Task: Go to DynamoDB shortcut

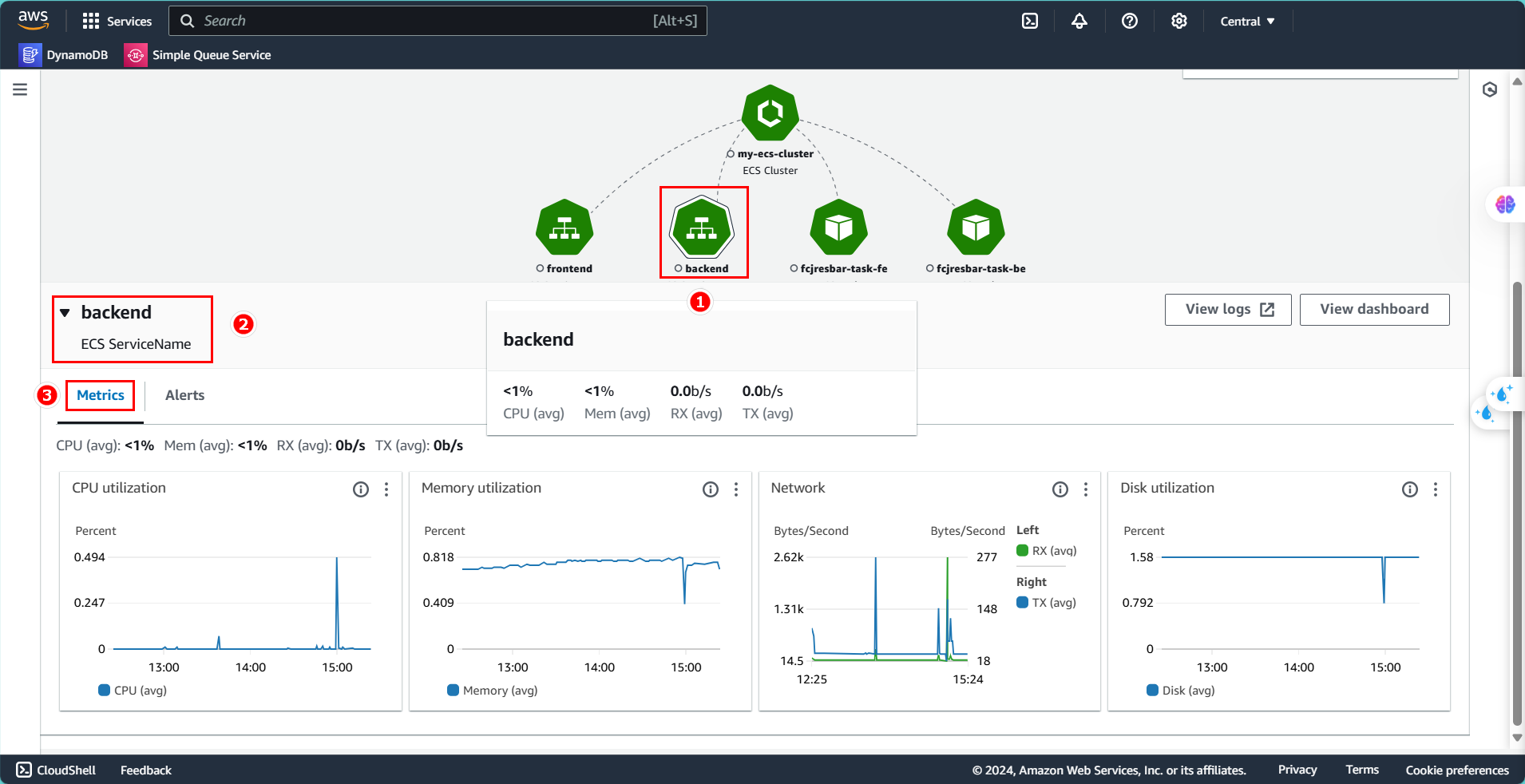Action: click(x=64, y=55)
